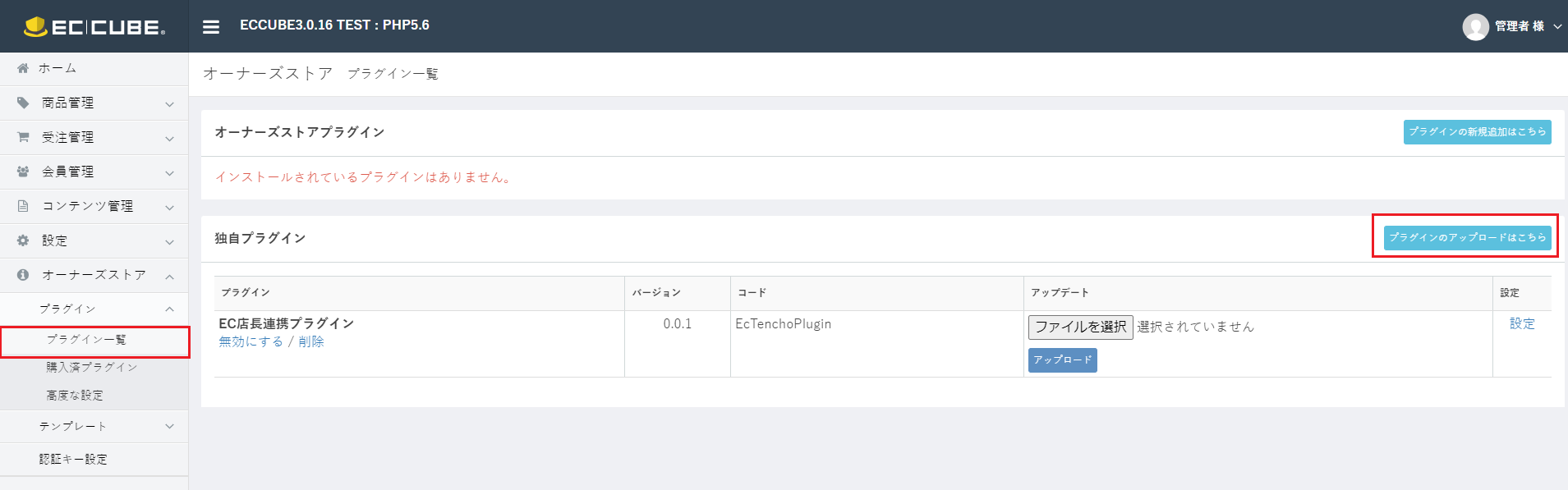Screen dimensions: 1568x490
Task: Click the gear icon for 設定
Action: tap(23, 240)
